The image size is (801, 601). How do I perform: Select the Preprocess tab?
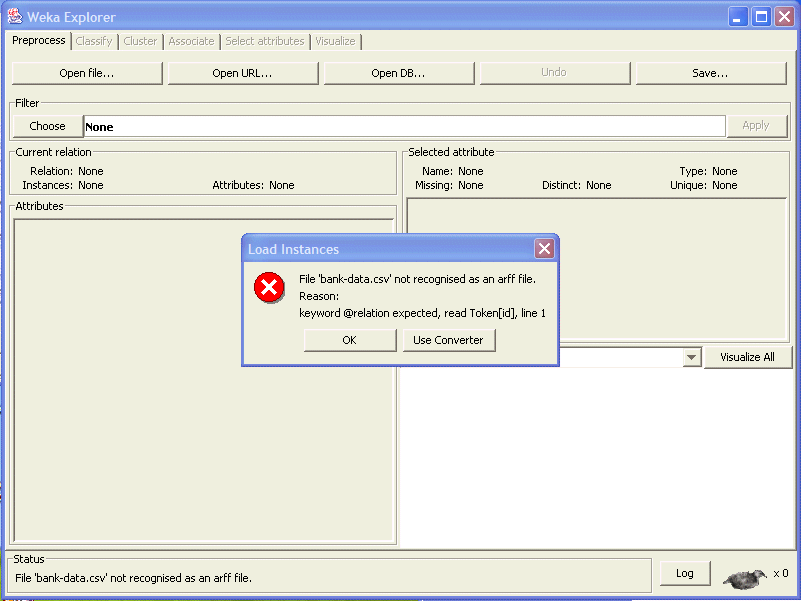(x=39, y=41)
